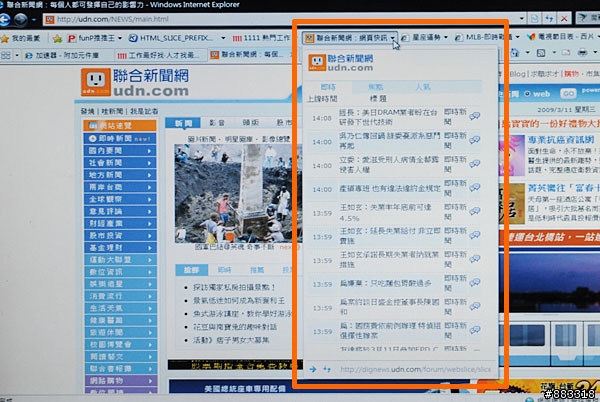This screenshot has height=402, width=600.
Task: Open the 王如玄 4.5% headline at 13:59
Action: pos(385,212)
